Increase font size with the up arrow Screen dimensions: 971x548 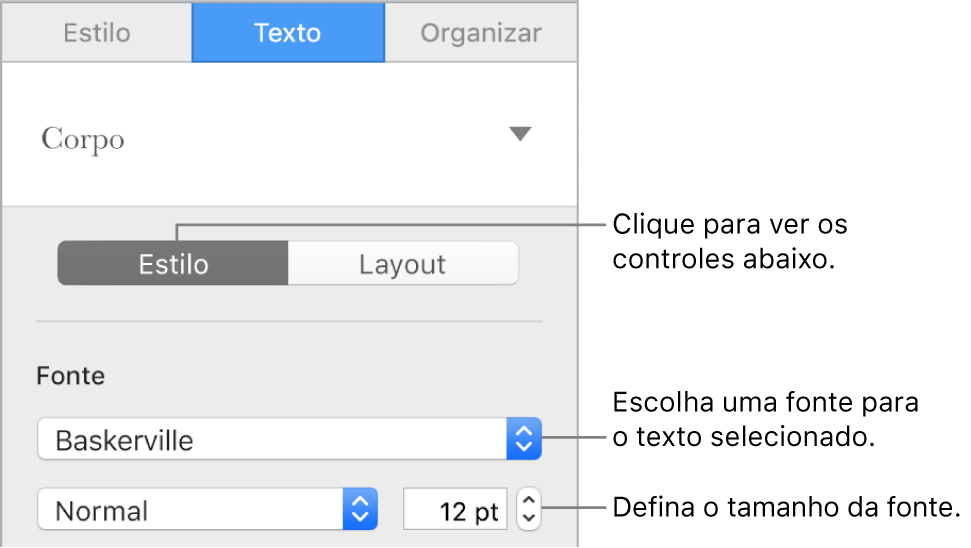point(529,501)
